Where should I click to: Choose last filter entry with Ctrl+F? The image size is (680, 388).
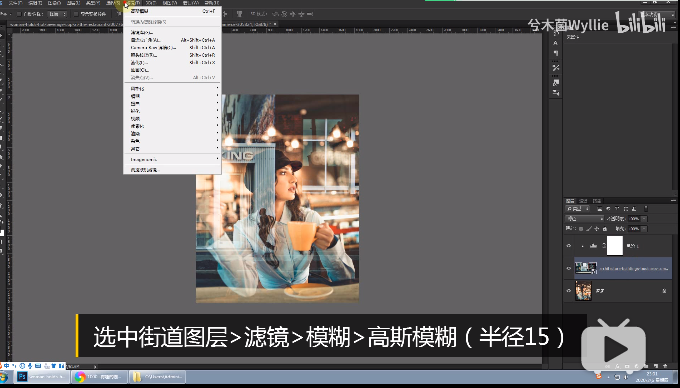[173, 11]
